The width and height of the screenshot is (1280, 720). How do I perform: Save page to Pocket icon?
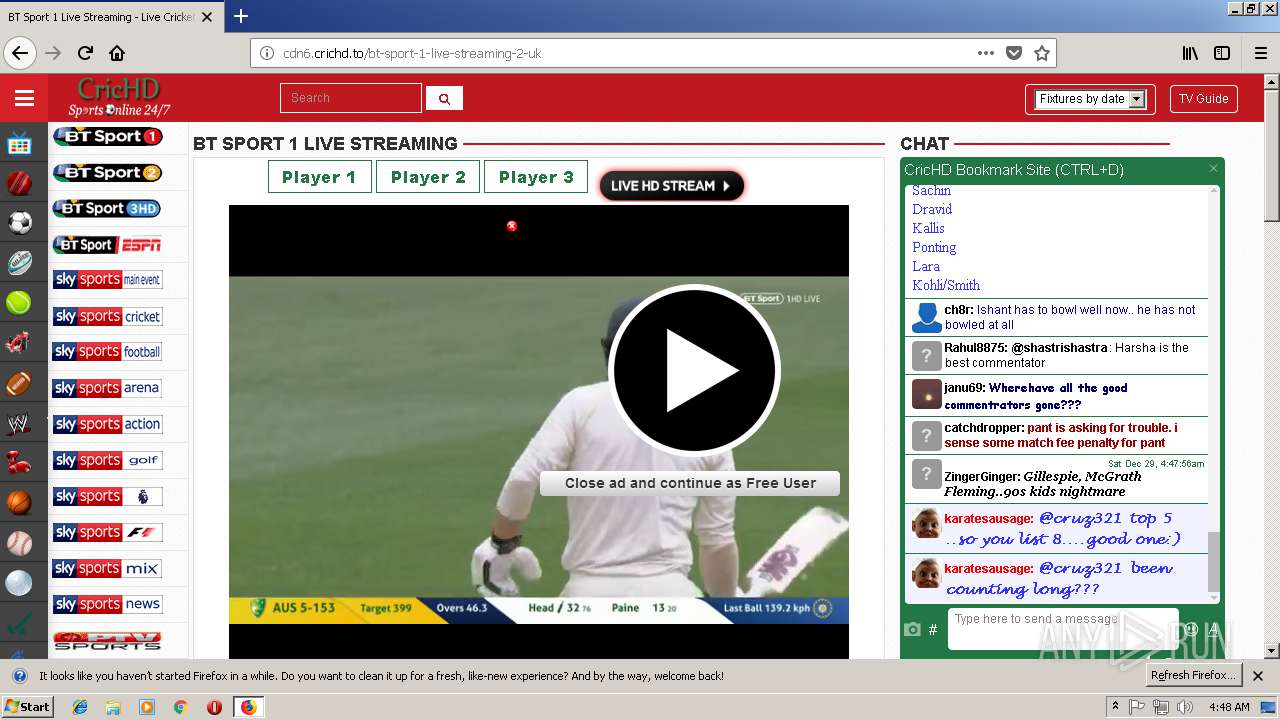click(x=1014, y=53)
